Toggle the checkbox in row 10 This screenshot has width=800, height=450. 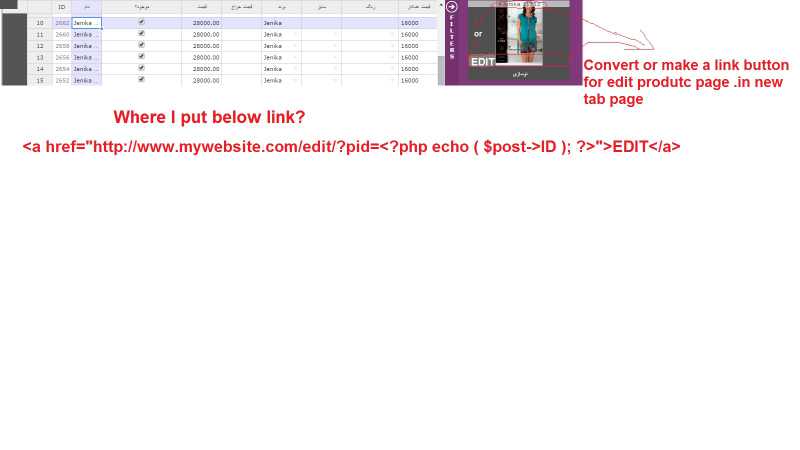coord(141,22)
